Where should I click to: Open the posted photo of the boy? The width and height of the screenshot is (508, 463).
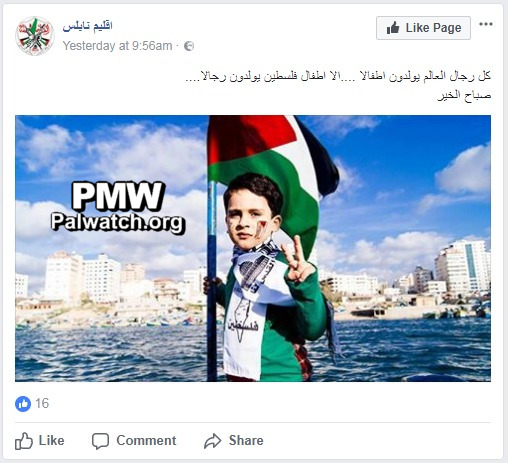(x=253, y=248)
